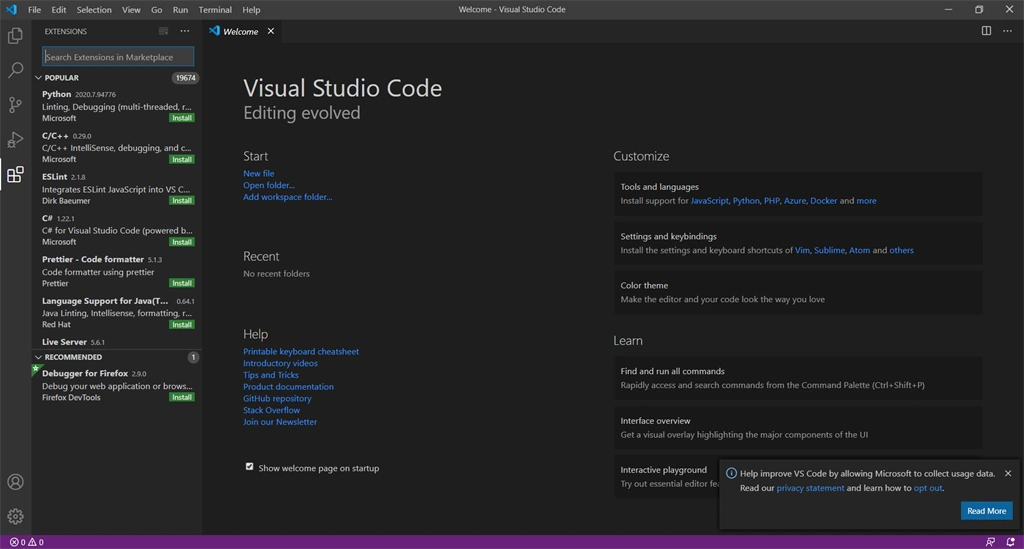Click the New file link
This screenshot has height=549, width=1024.
[x=259, y=173]
